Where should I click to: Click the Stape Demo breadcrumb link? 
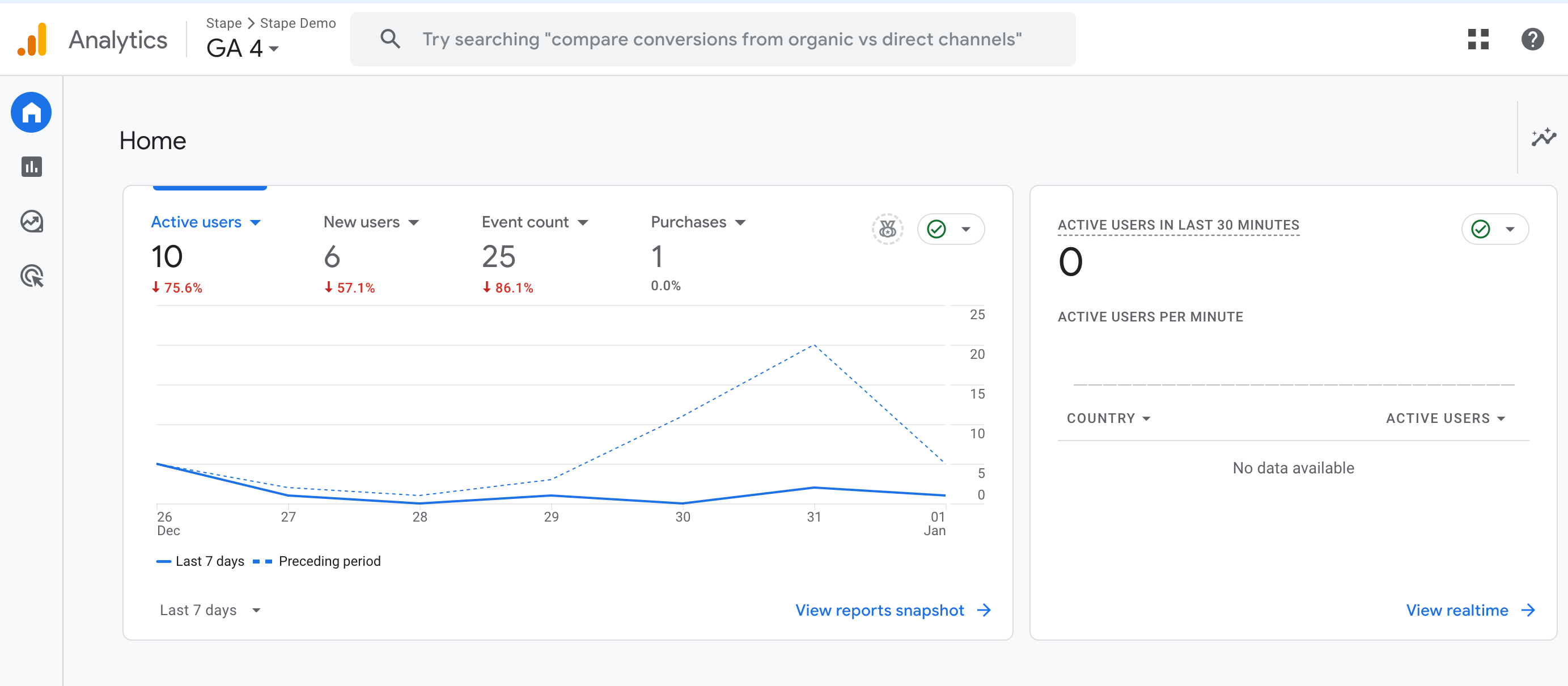[298, 23]
